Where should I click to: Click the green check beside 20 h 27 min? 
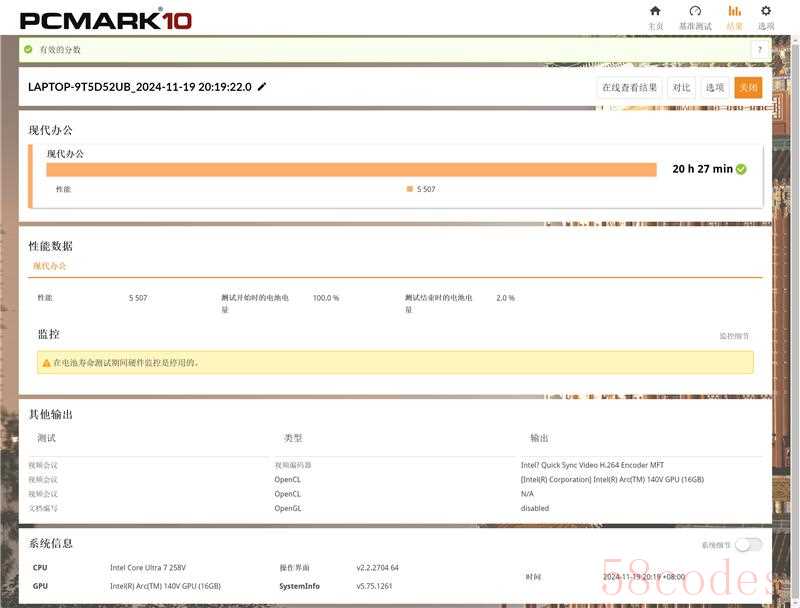tap(741, 169)
